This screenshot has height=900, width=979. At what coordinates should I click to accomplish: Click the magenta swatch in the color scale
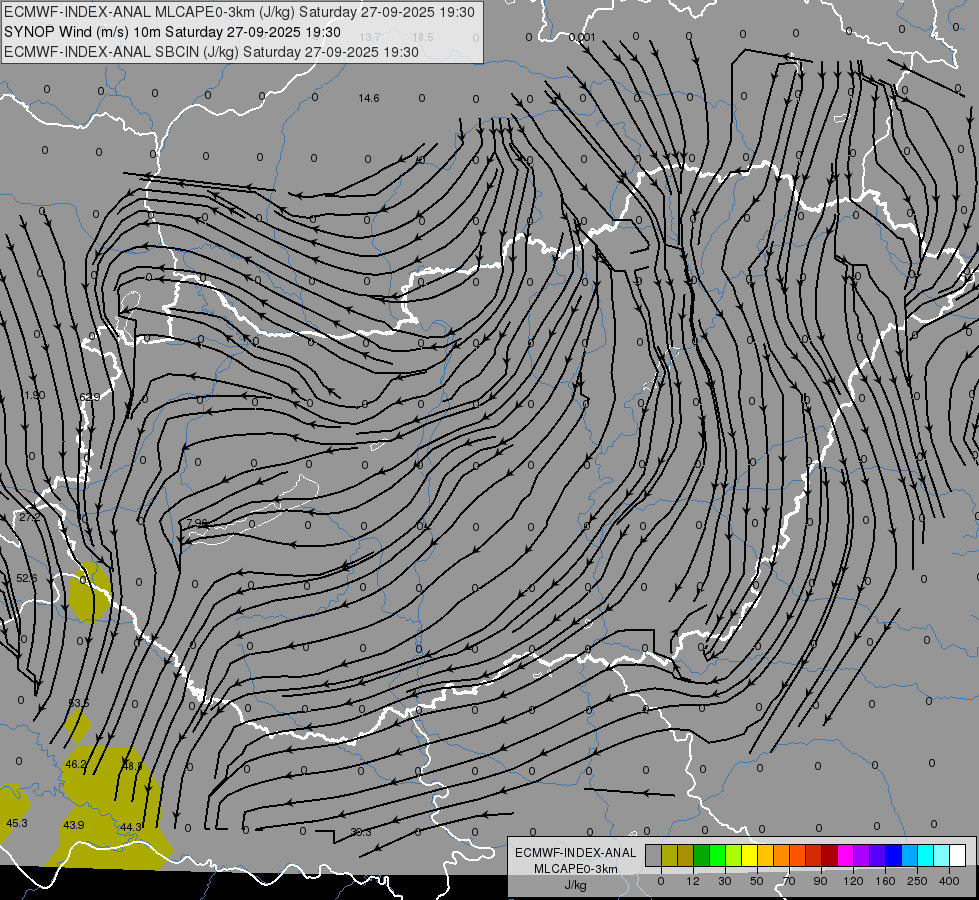point(845,855)
